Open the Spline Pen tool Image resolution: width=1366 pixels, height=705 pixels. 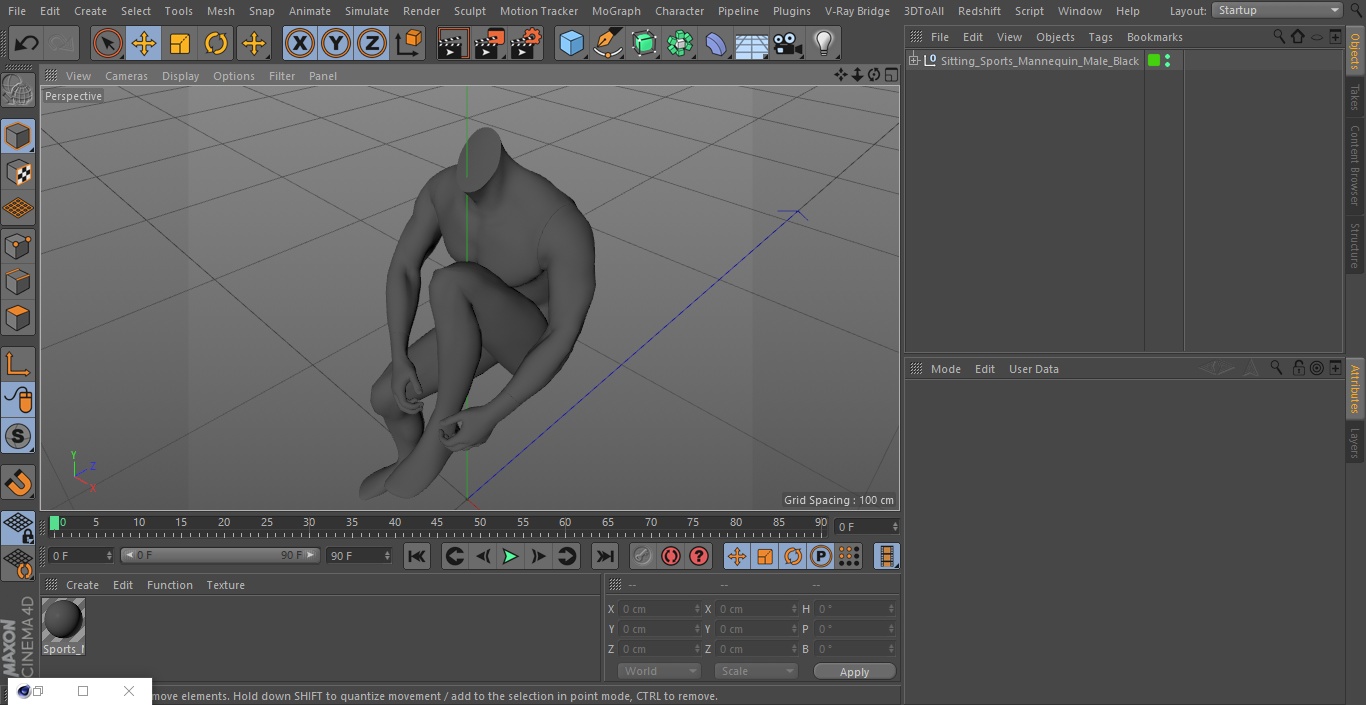[607, 44]
